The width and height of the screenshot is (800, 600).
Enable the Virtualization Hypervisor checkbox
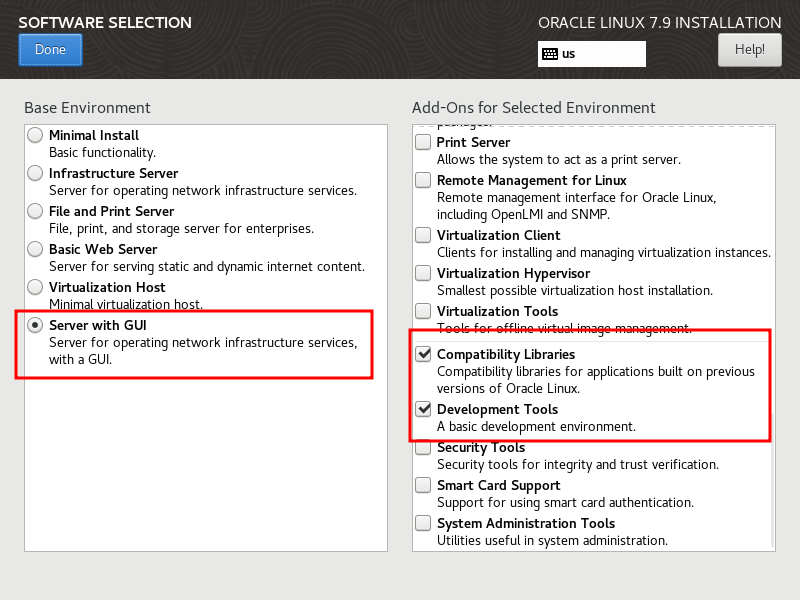[423, 273]
